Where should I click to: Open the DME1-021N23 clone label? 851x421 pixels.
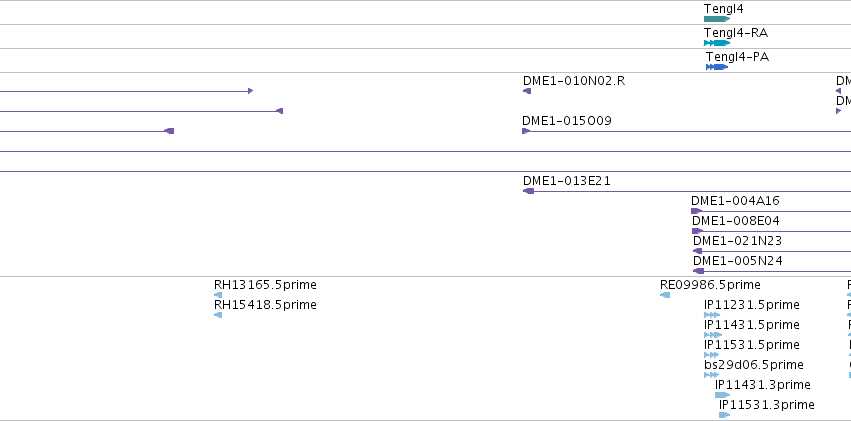(737, 240)
